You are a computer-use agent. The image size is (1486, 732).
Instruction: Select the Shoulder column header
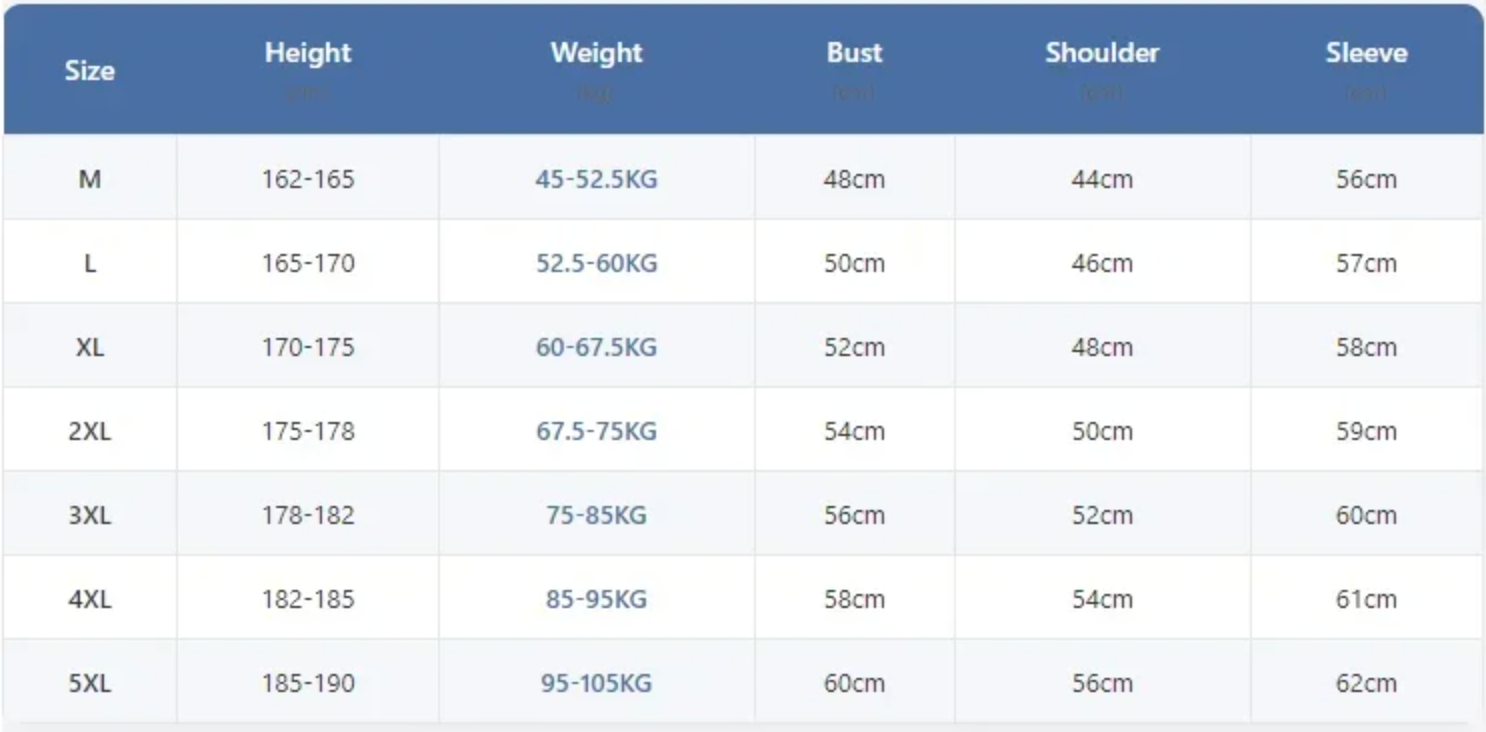[1102, 53]
